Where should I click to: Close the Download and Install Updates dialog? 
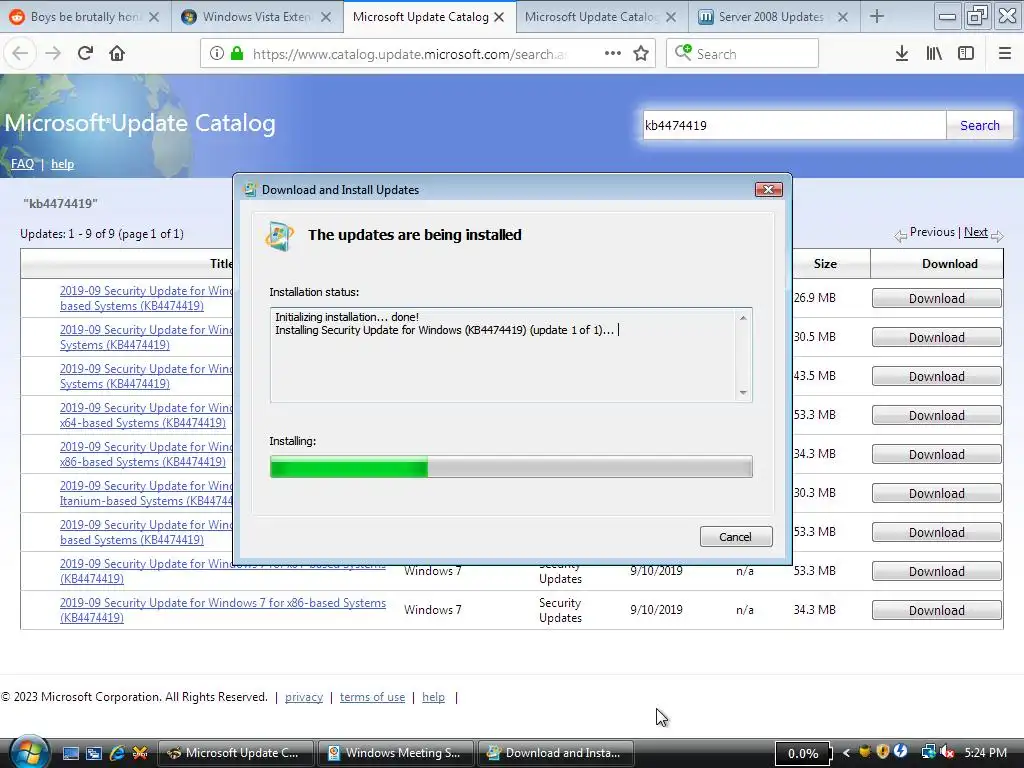[x=769, y=189]
